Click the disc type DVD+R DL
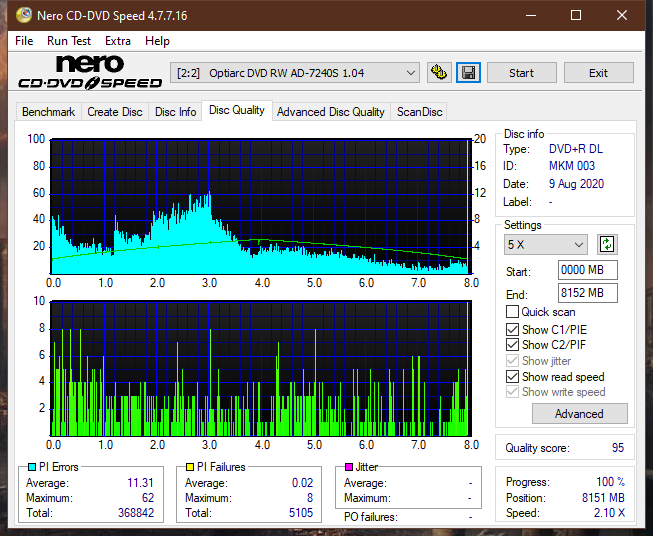Image resolution: width=653 pixels, height=536 pixels. point(576,149)
